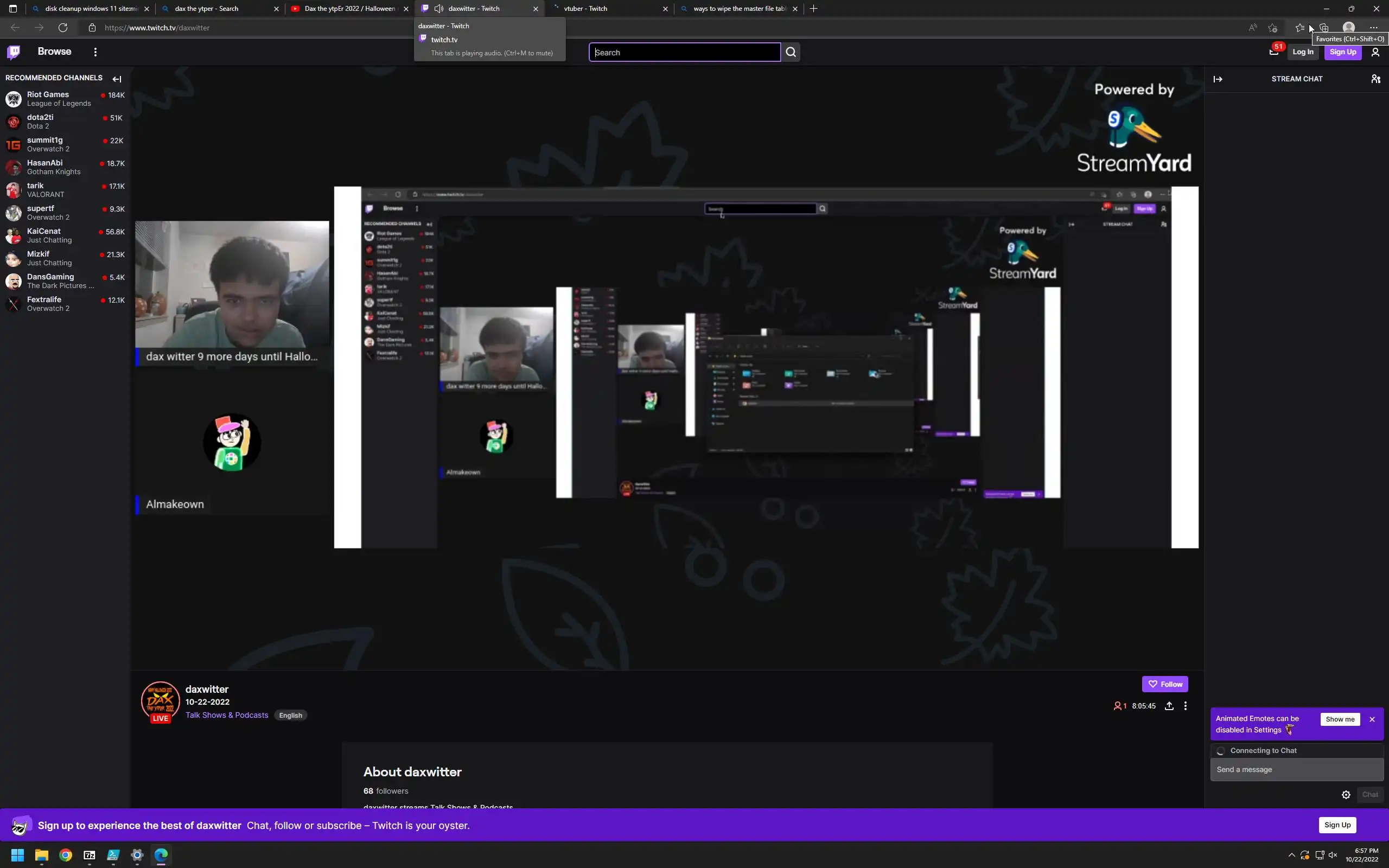Open the user account menu icon
1389x868 pixels.
[1375, 52]
